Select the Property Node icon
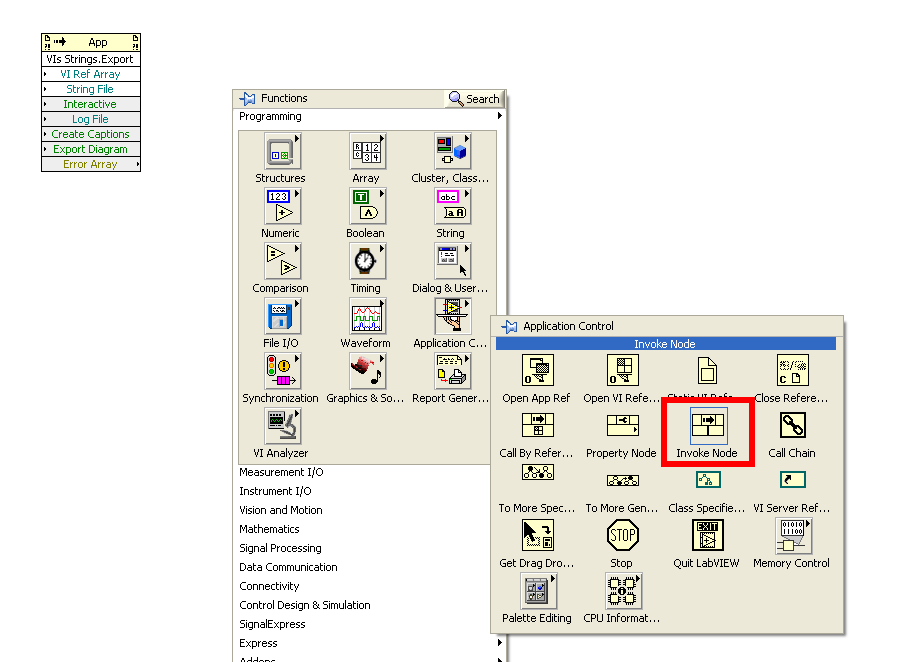 (x=622, y=425)
